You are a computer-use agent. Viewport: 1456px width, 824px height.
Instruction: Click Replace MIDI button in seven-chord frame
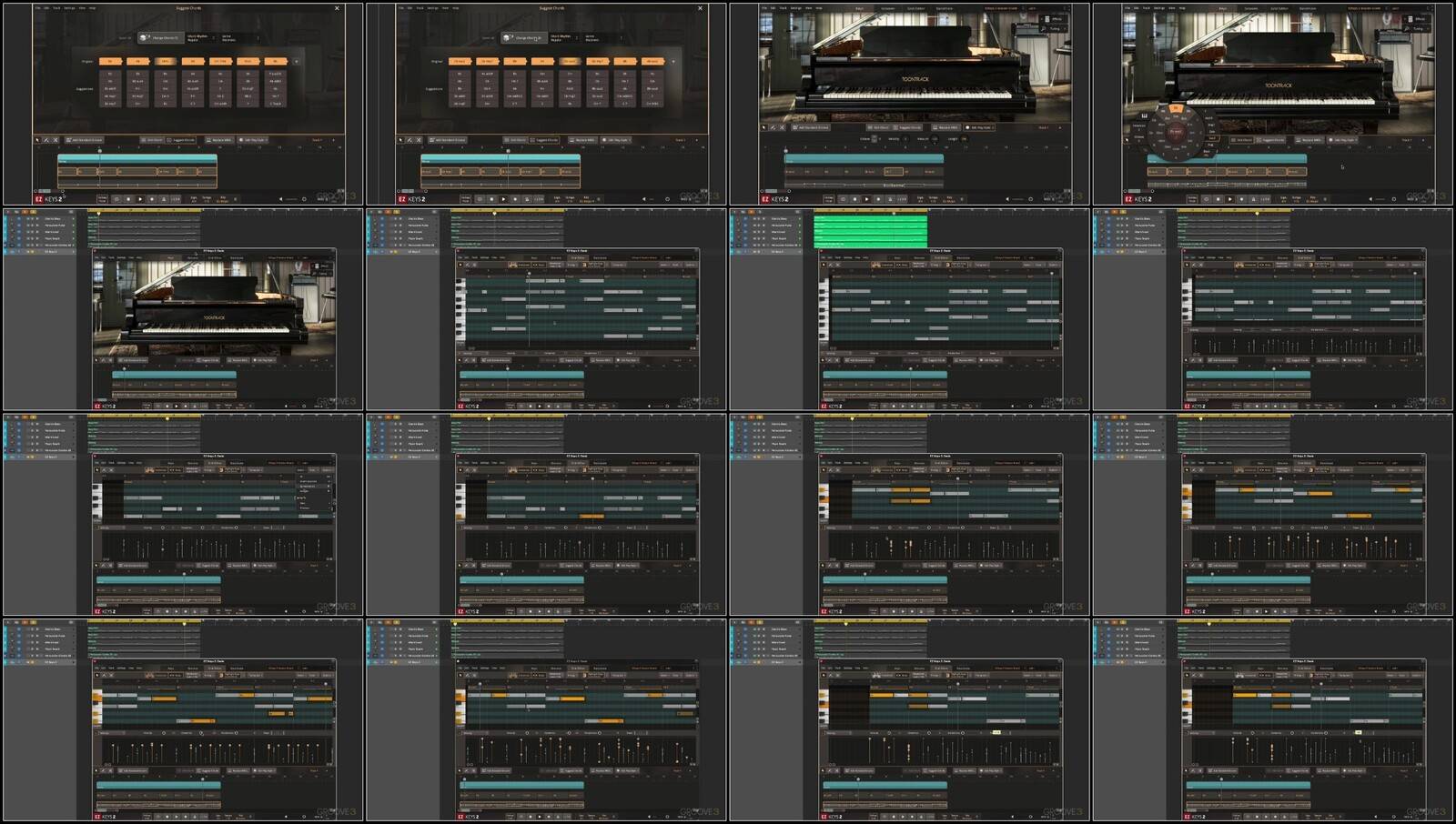coord(219,140)
